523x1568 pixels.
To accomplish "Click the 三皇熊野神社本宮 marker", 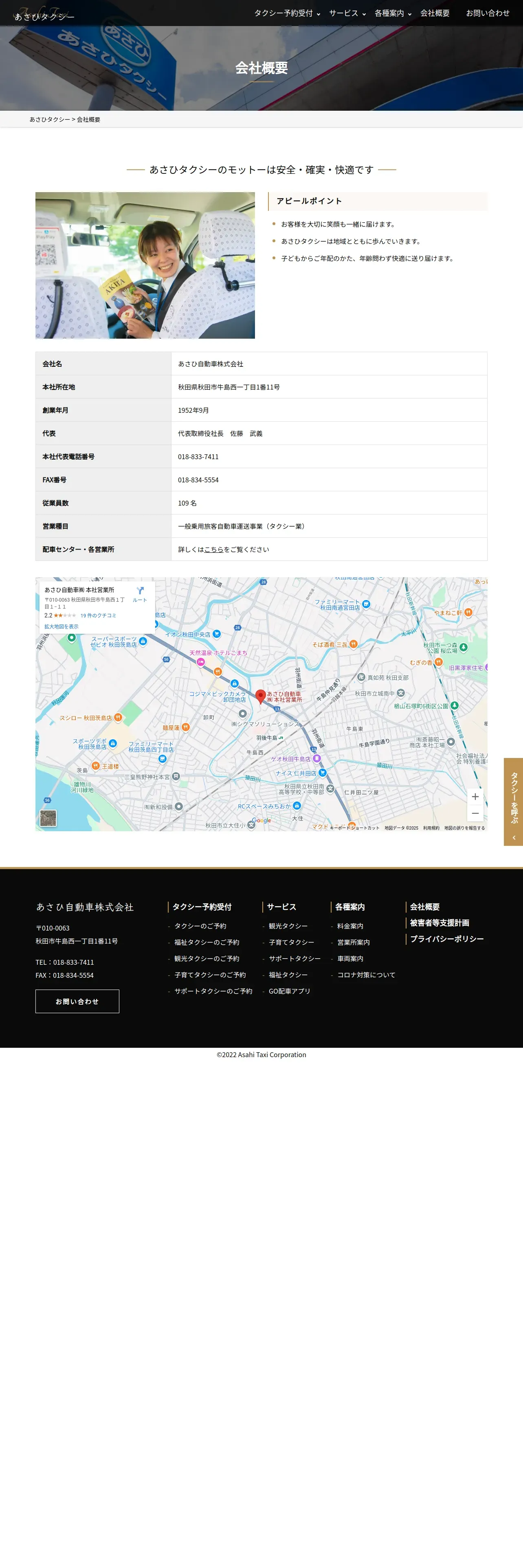I will (x=176, y=776).
